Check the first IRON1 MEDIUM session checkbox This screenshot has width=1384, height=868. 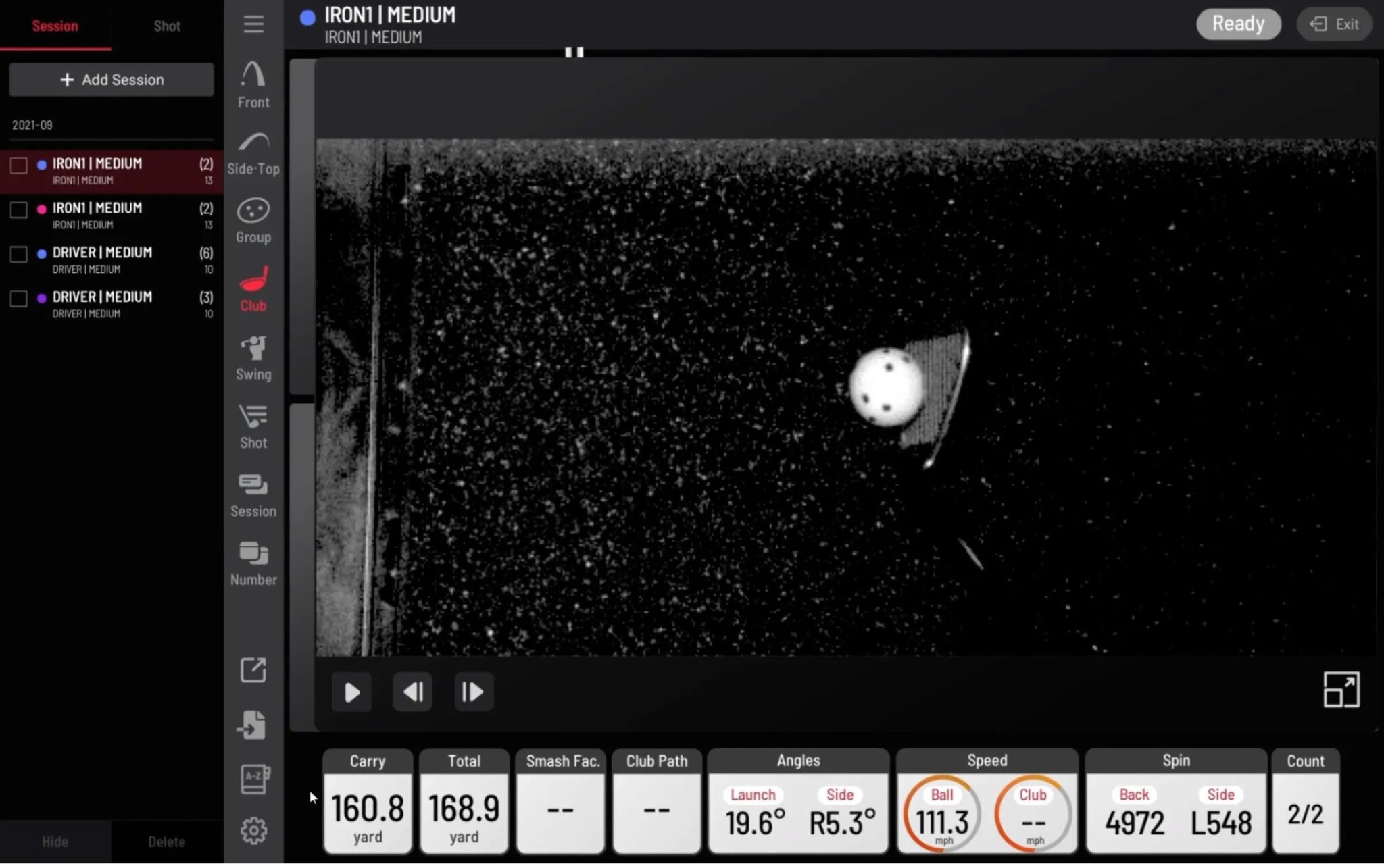pyautogui.click(x=18, y=165)
